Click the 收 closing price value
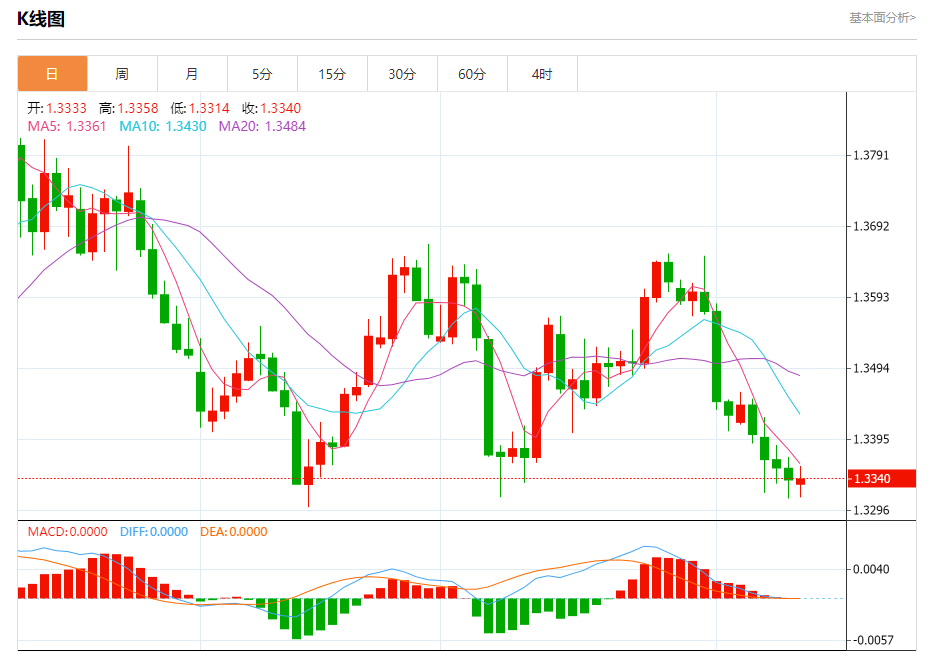The image size is (929, 651). (280, 108)
